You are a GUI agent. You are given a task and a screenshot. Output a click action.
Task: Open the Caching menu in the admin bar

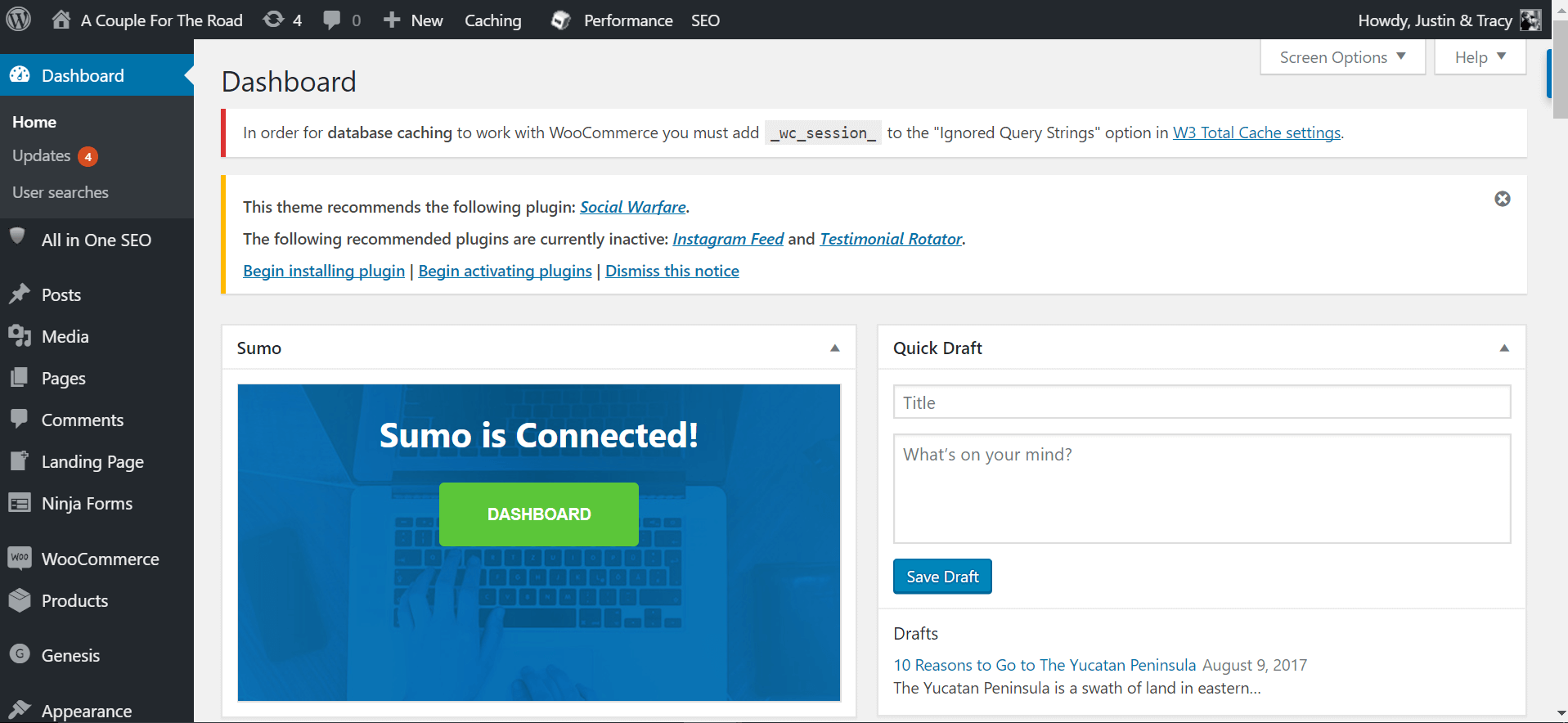(492, 20)
